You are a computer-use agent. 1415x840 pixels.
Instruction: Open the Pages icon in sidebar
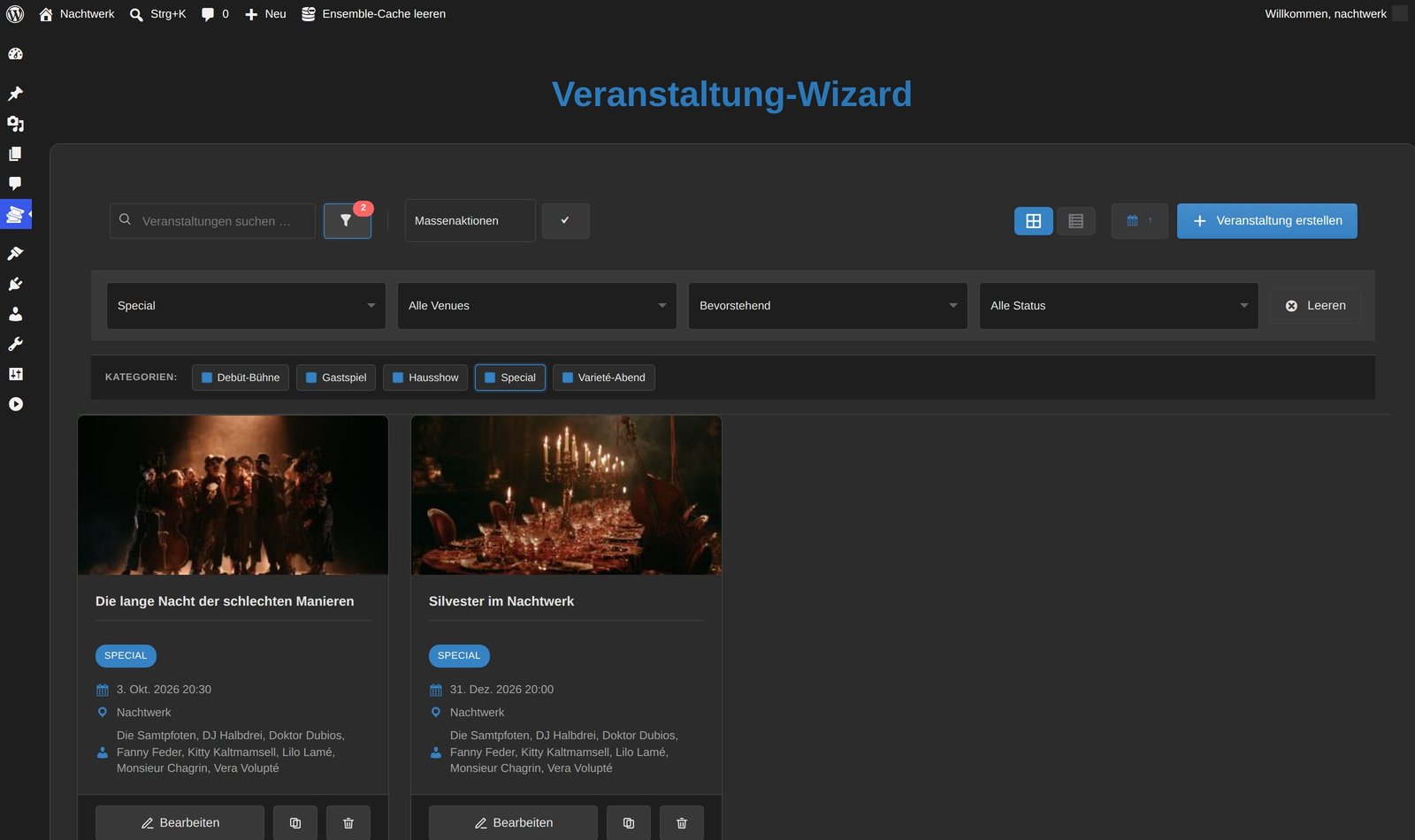click(15, 154)
